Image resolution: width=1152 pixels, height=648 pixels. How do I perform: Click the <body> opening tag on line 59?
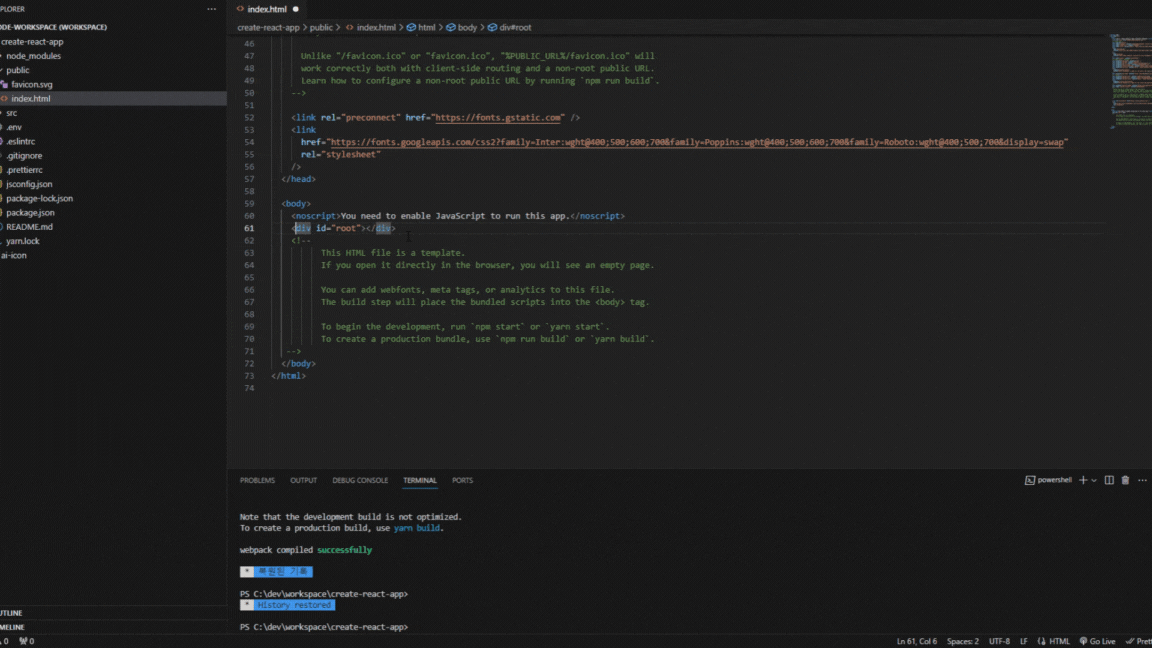296,204
